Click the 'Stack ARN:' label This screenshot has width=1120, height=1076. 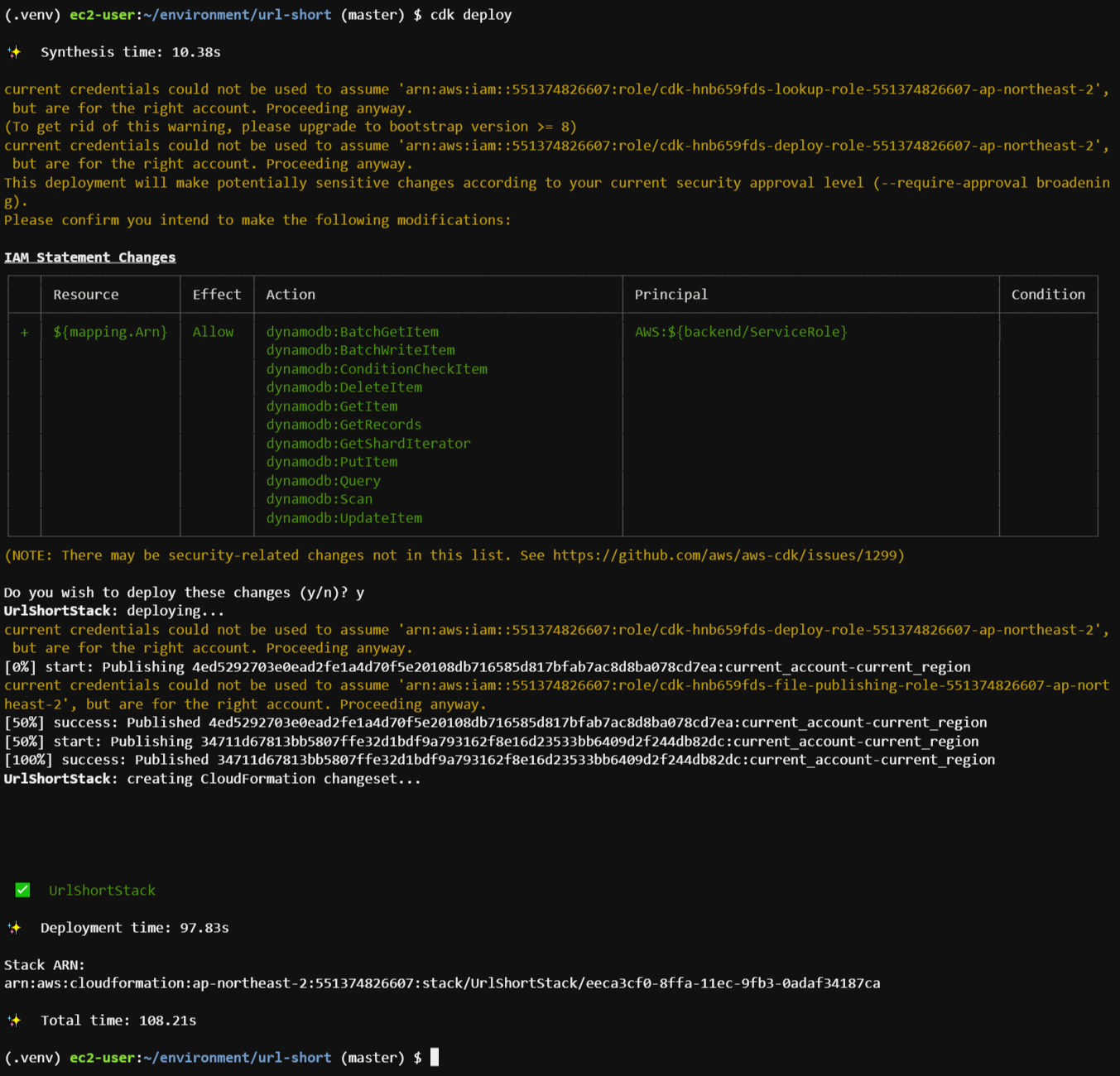[45, 965]
